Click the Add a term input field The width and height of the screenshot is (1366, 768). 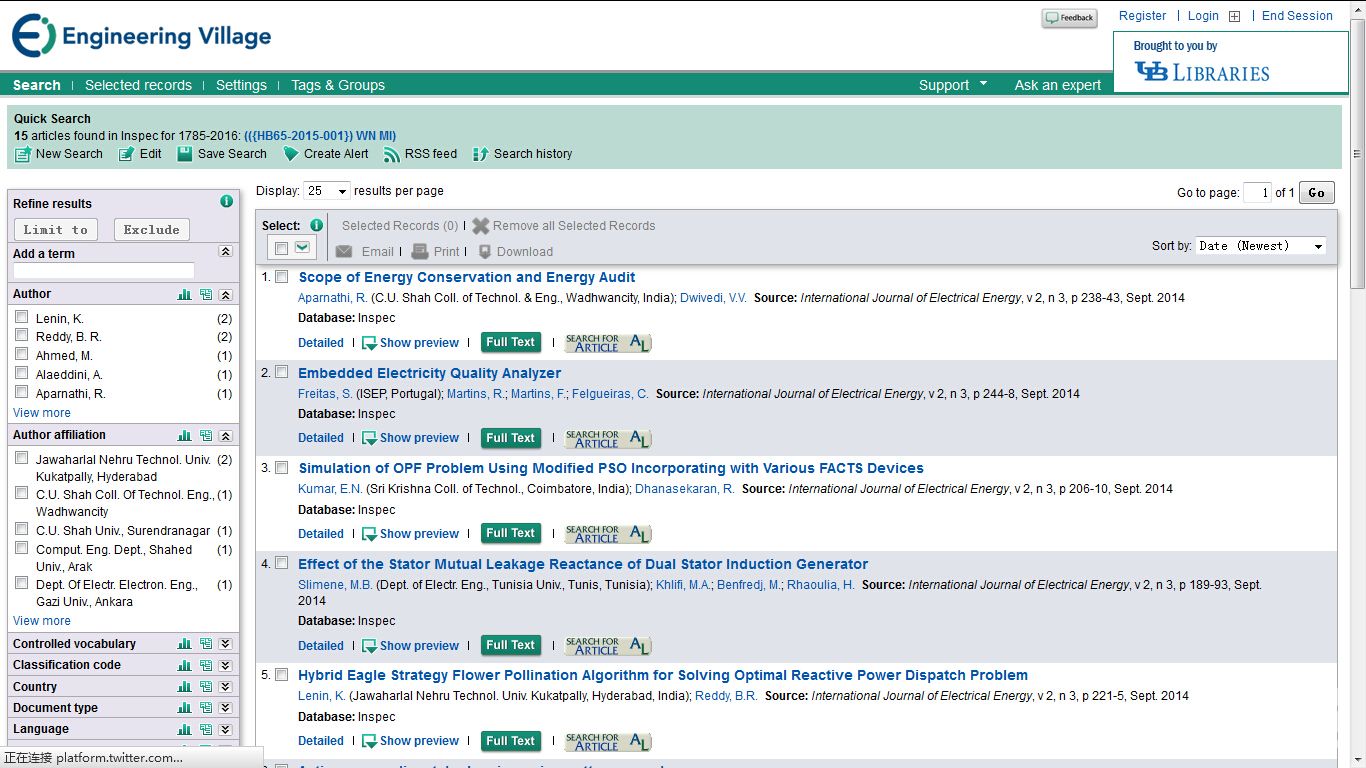tap(104, 271)
